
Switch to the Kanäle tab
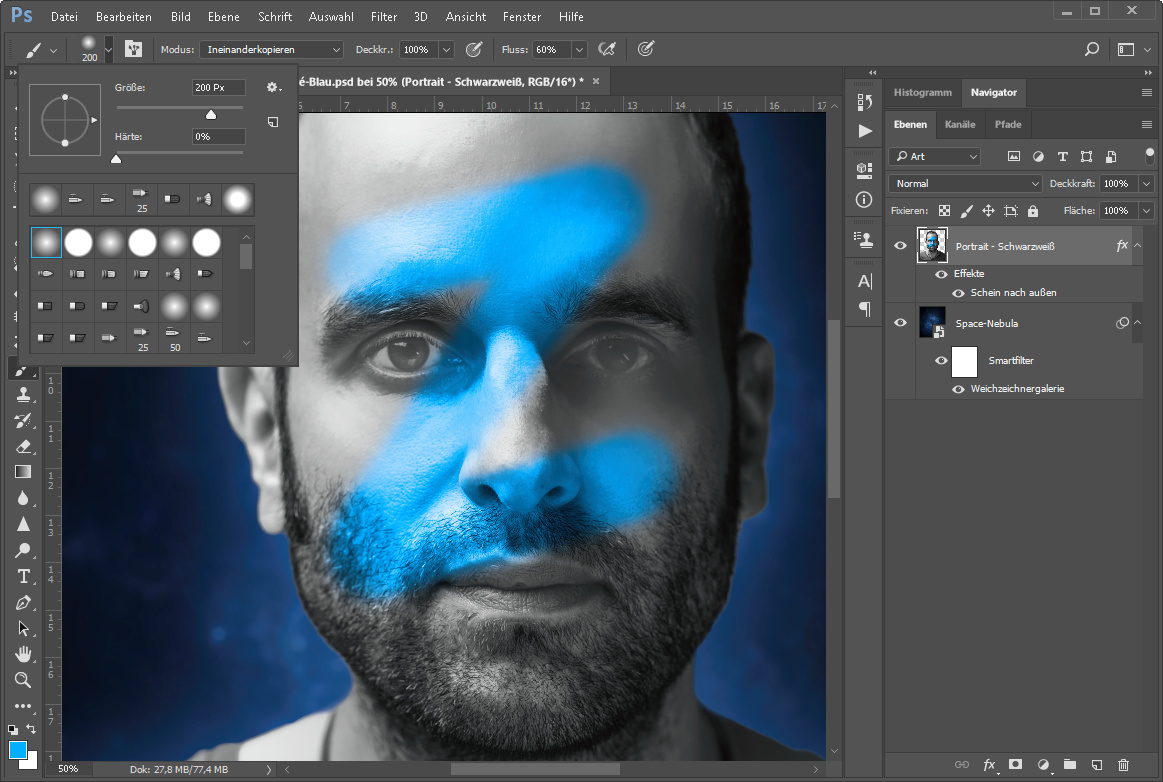960,125
